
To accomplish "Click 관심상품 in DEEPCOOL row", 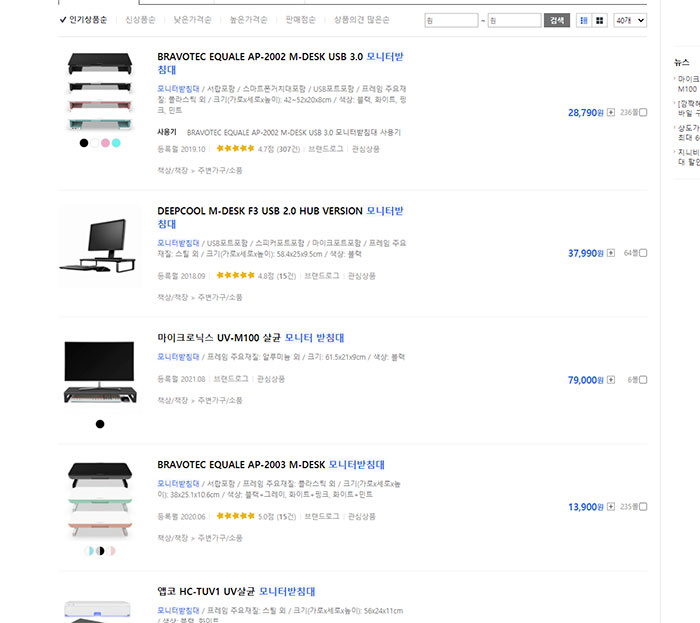I will [361, 276].
